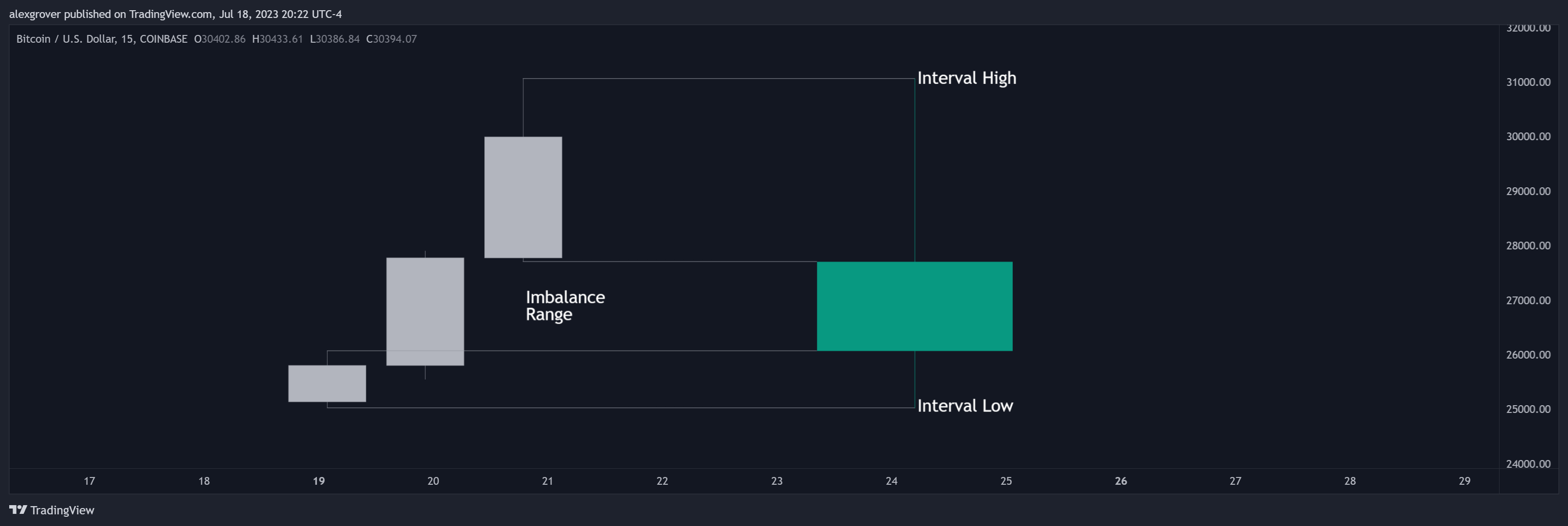Click the tallest gray candle body
The width and height of the screenshot is (1568, 526).
tap(523, 197)
